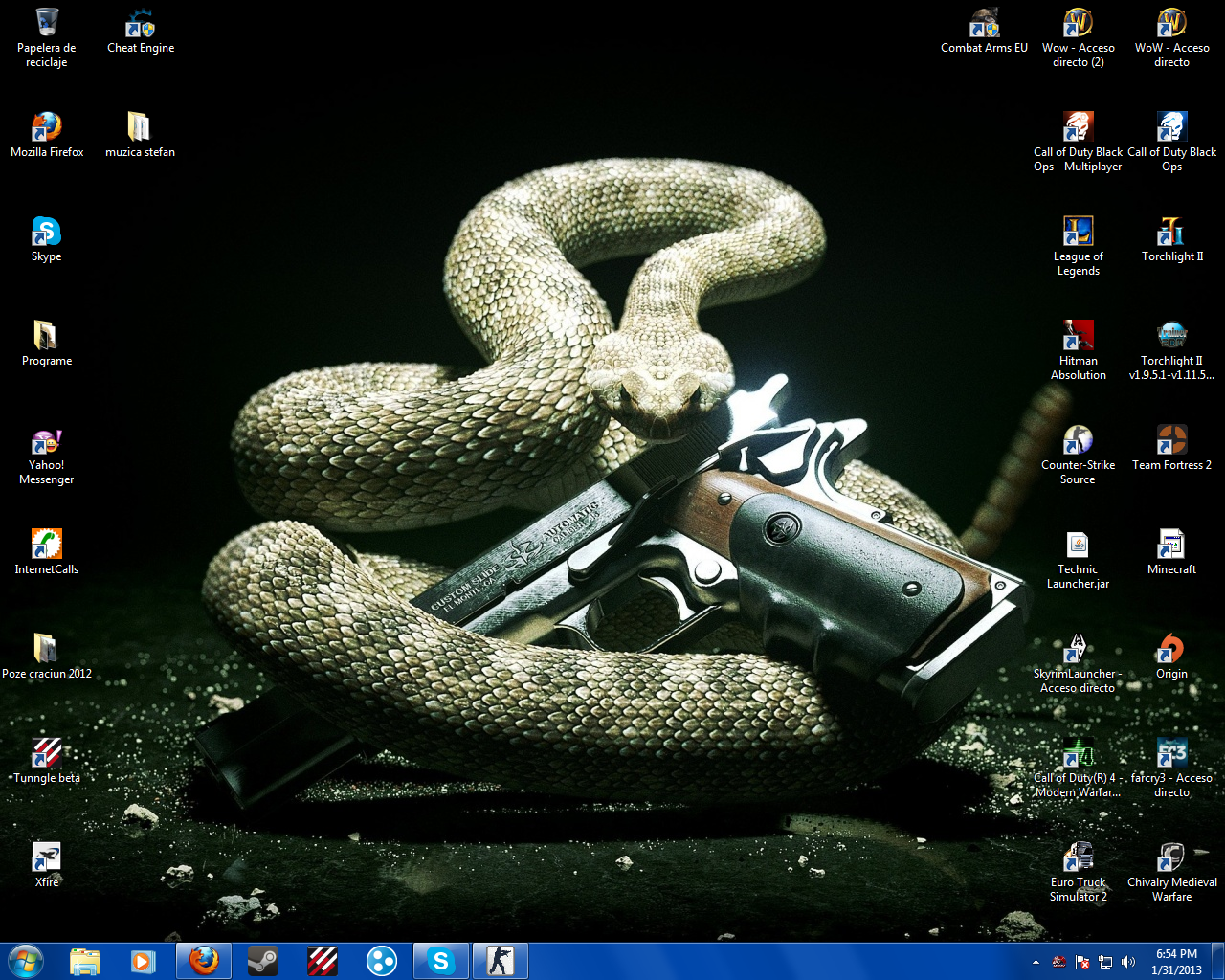Image resolution: width=1225 pixels, height=980 pixels.
Task: Select the Origin desktop shortcut
Action: pyautogui.click(x=1171, y=657)
